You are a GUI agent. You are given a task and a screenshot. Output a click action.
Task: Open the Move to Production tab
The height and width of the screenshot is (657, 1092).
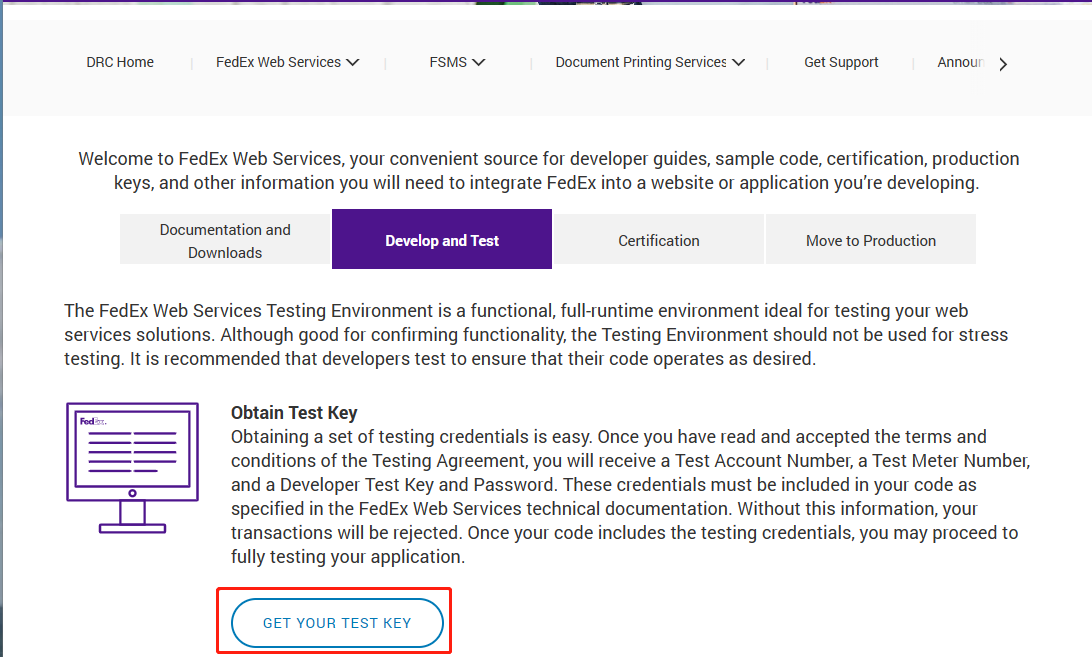[x=871, y=240]
